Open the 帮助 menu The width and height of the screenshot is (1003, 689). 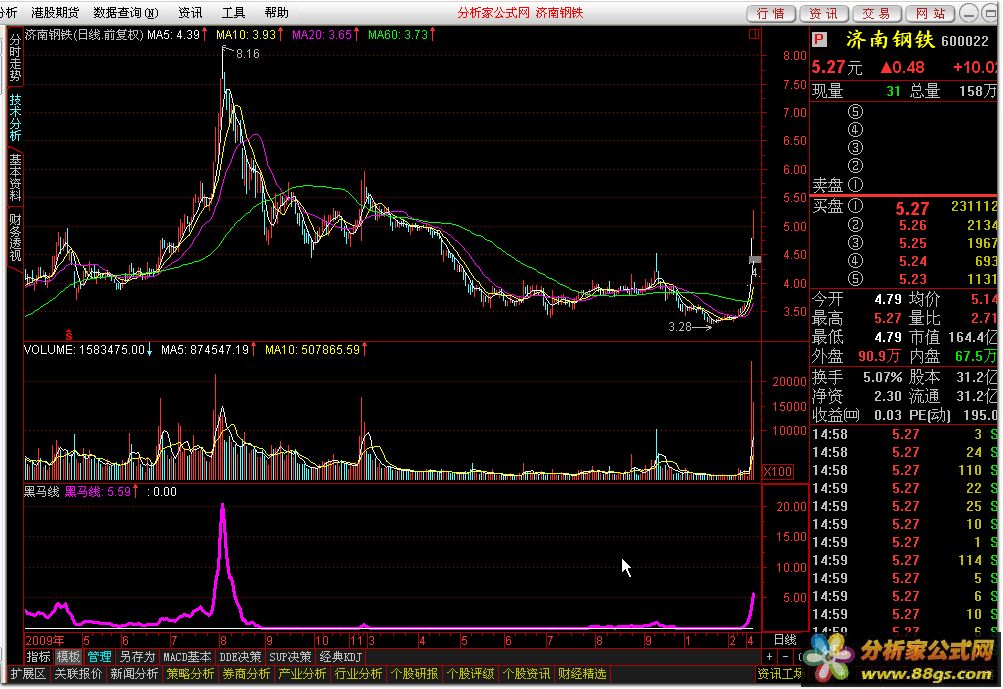click(276, 13)
